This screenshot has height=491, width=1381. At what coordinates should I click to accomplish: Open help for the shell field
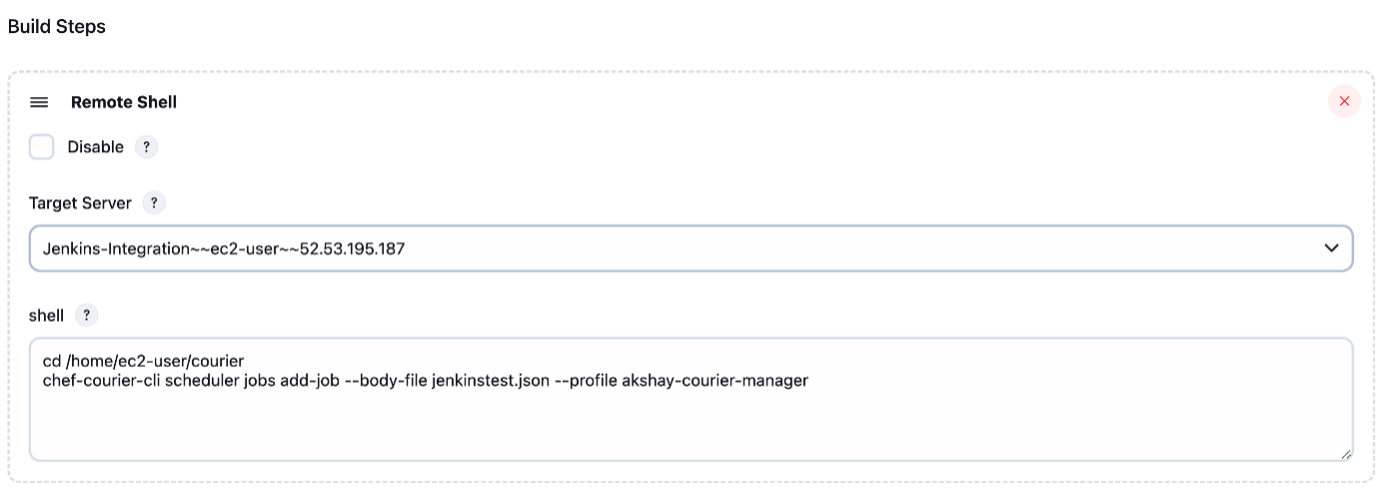86,315
